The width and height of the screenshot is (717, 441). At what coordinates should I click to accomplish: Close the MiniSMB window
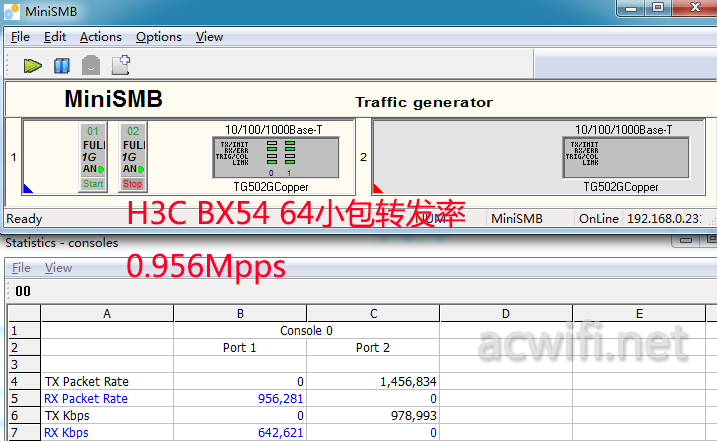[x=695, y=8]
